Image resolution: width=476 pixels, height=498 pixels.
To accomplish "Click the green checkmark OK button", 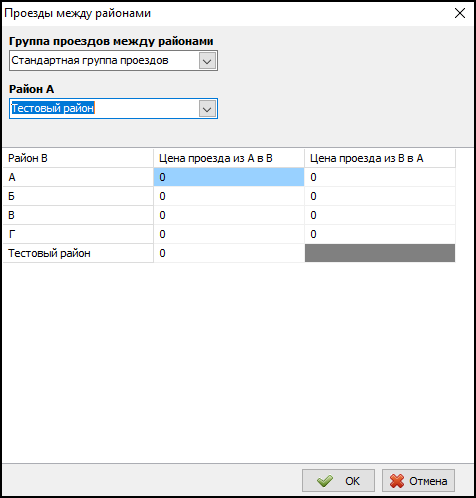I will [338, 481].
